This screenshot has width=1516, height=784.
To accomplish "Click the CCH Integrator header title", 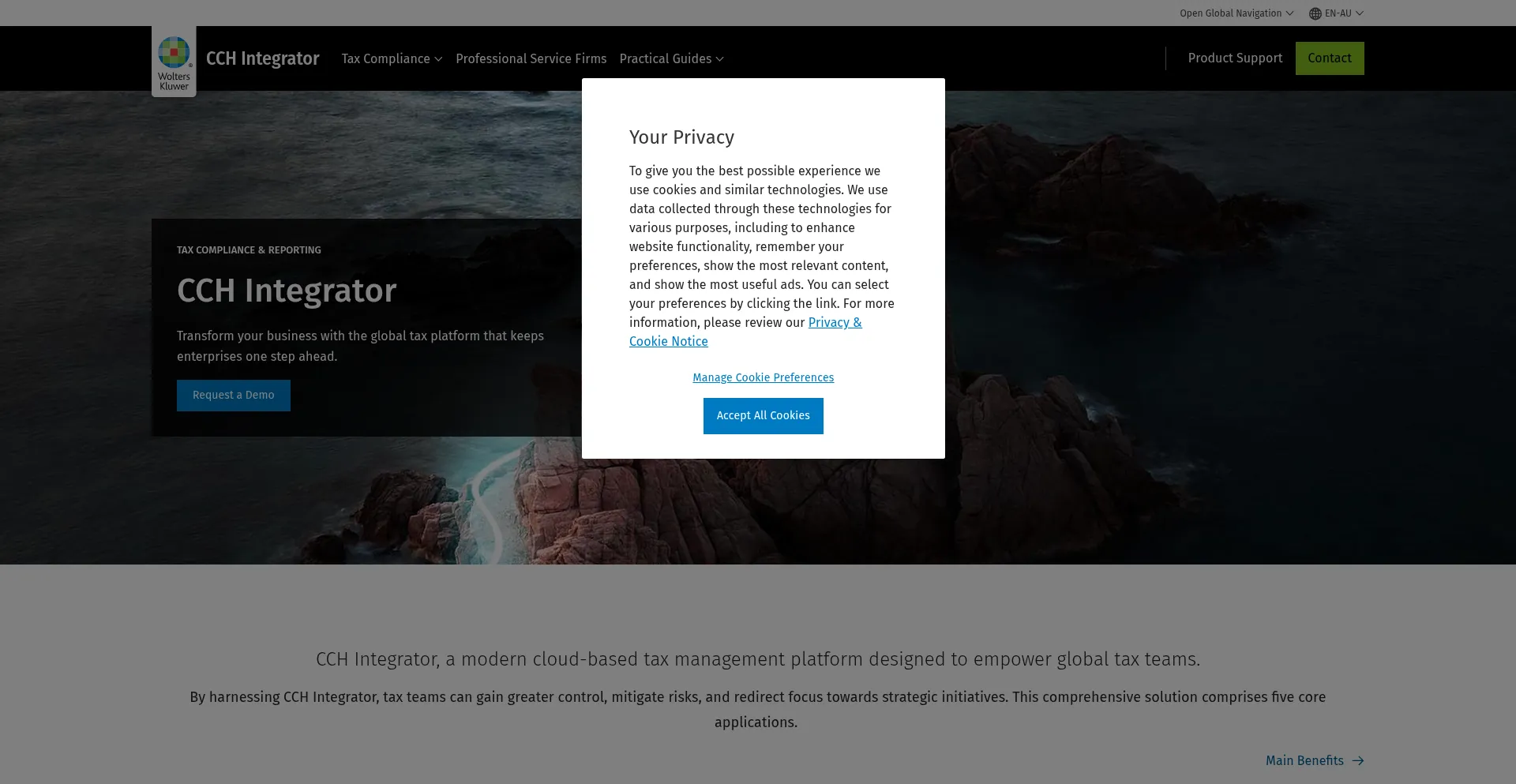I will (262, 58).
